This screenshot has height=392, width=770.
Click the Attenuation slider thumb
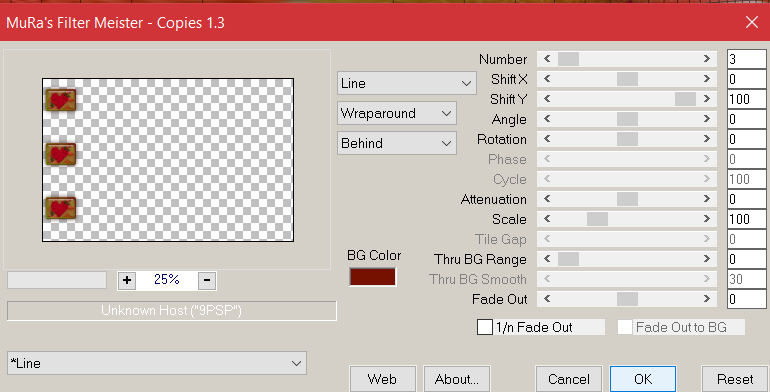628,199
